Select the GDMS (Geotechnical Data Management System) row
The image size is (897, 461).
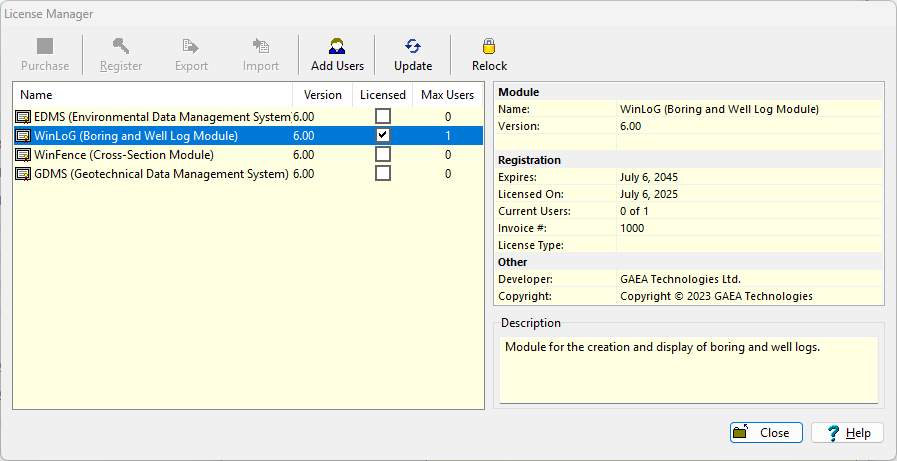pos(248,174)
